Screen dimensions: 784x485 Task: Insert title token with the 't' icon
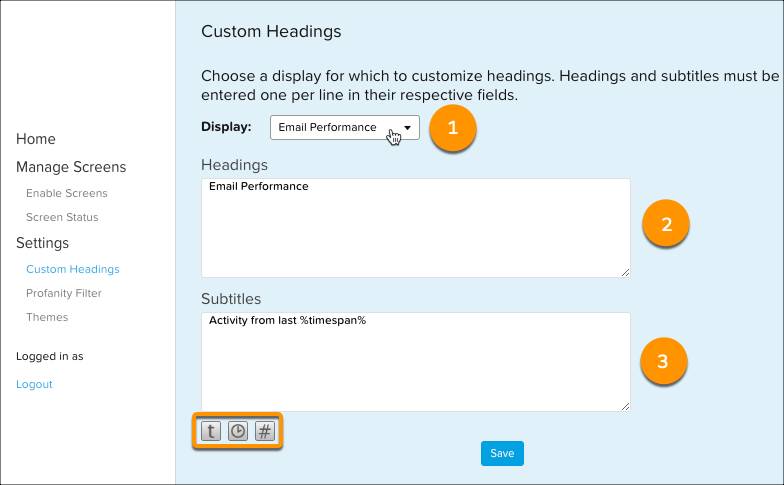211,431
